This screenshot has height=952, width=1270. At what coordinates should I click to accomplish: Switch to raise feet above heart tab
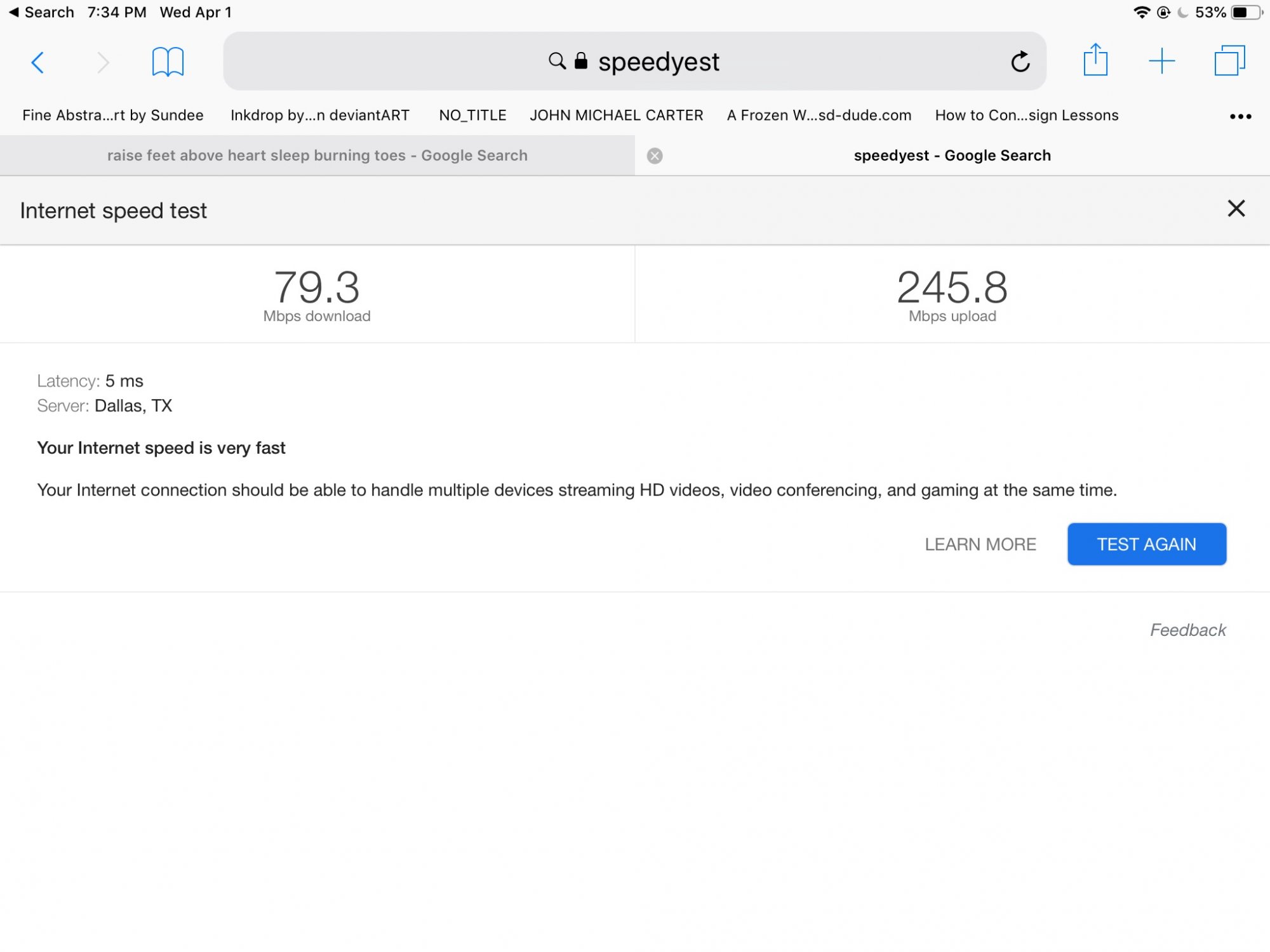tap(317, 156)
